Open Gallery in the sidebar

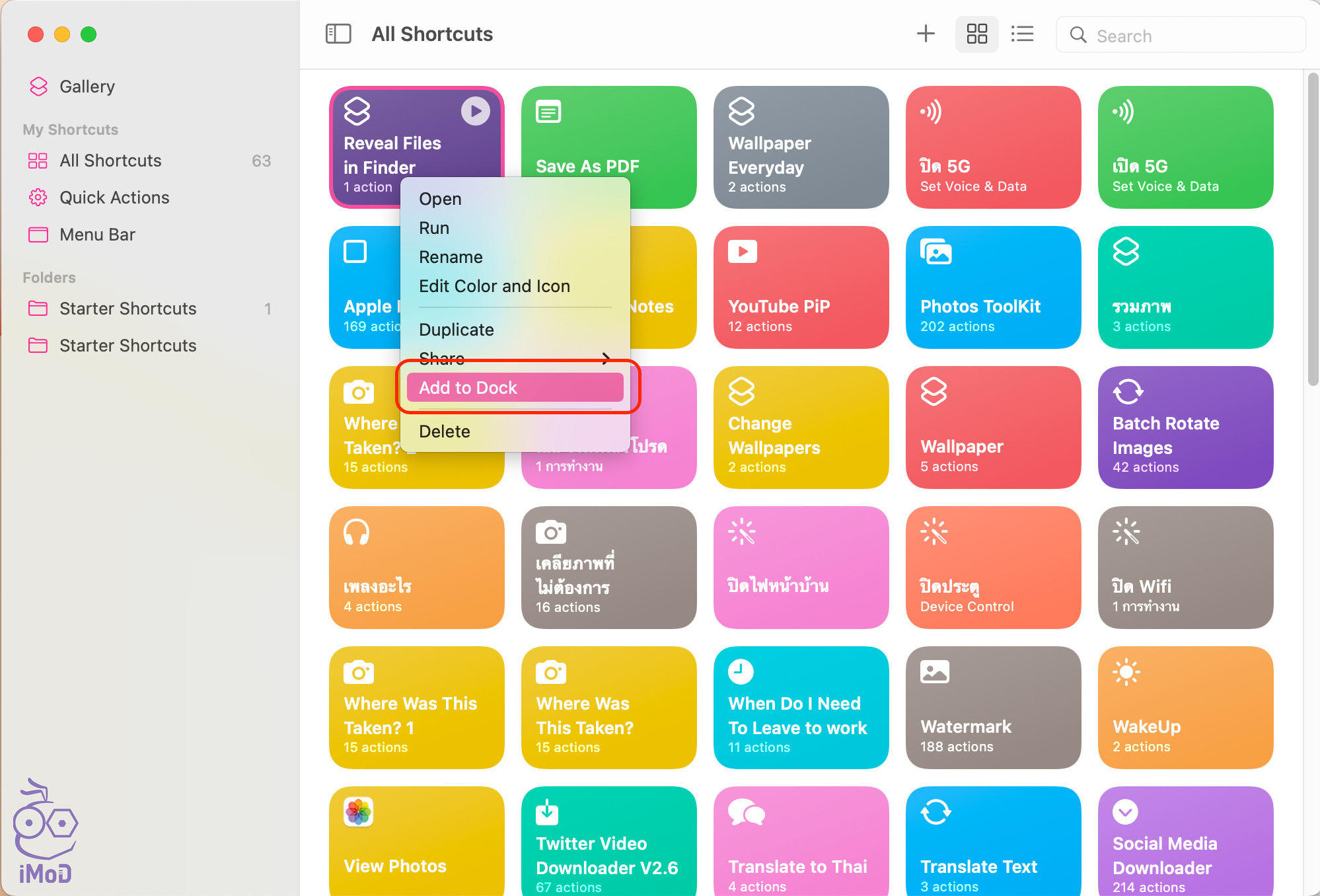click(87, 87)
